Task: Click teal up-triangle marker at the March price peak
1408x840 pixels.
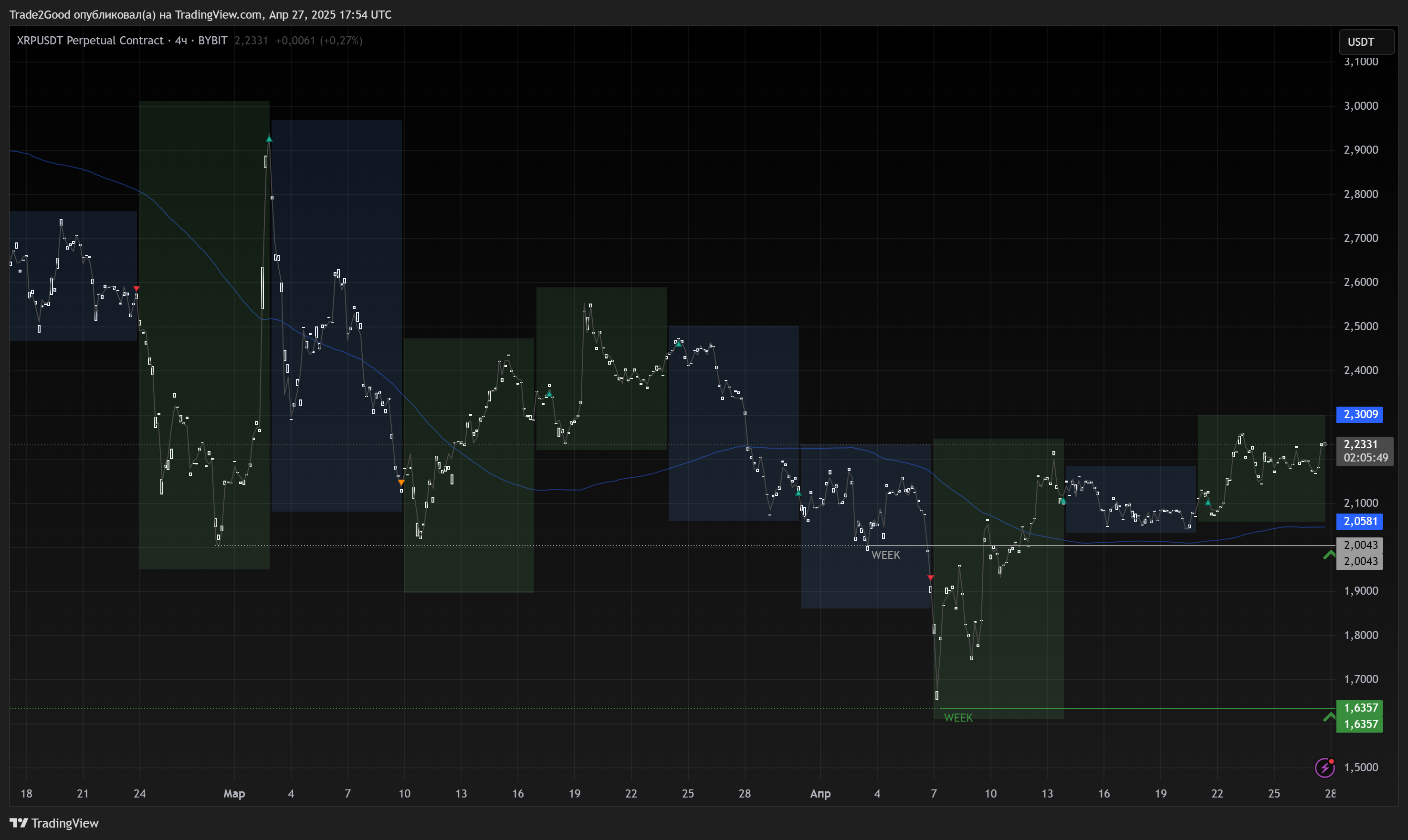Action: point(269,139)
